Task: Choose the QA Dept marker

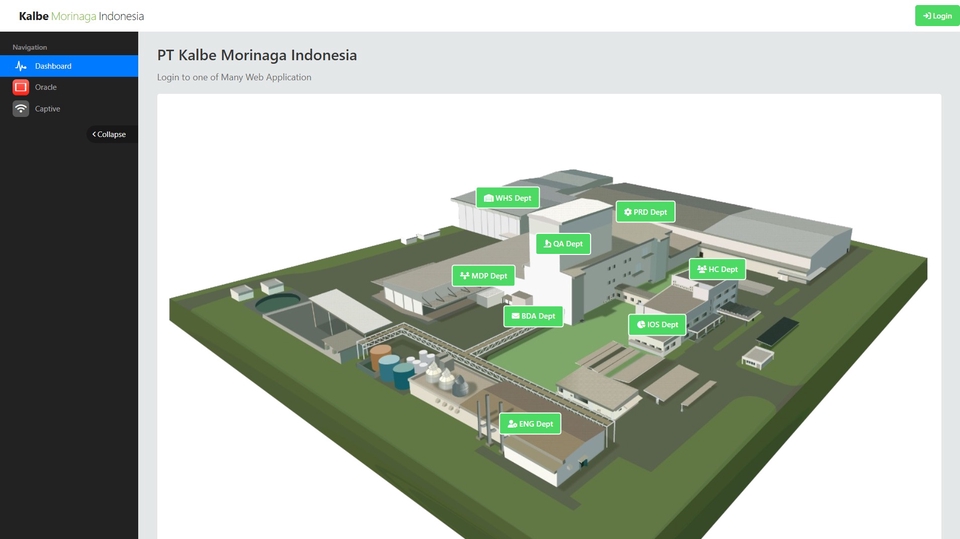Action: click(x=562, y=244)
